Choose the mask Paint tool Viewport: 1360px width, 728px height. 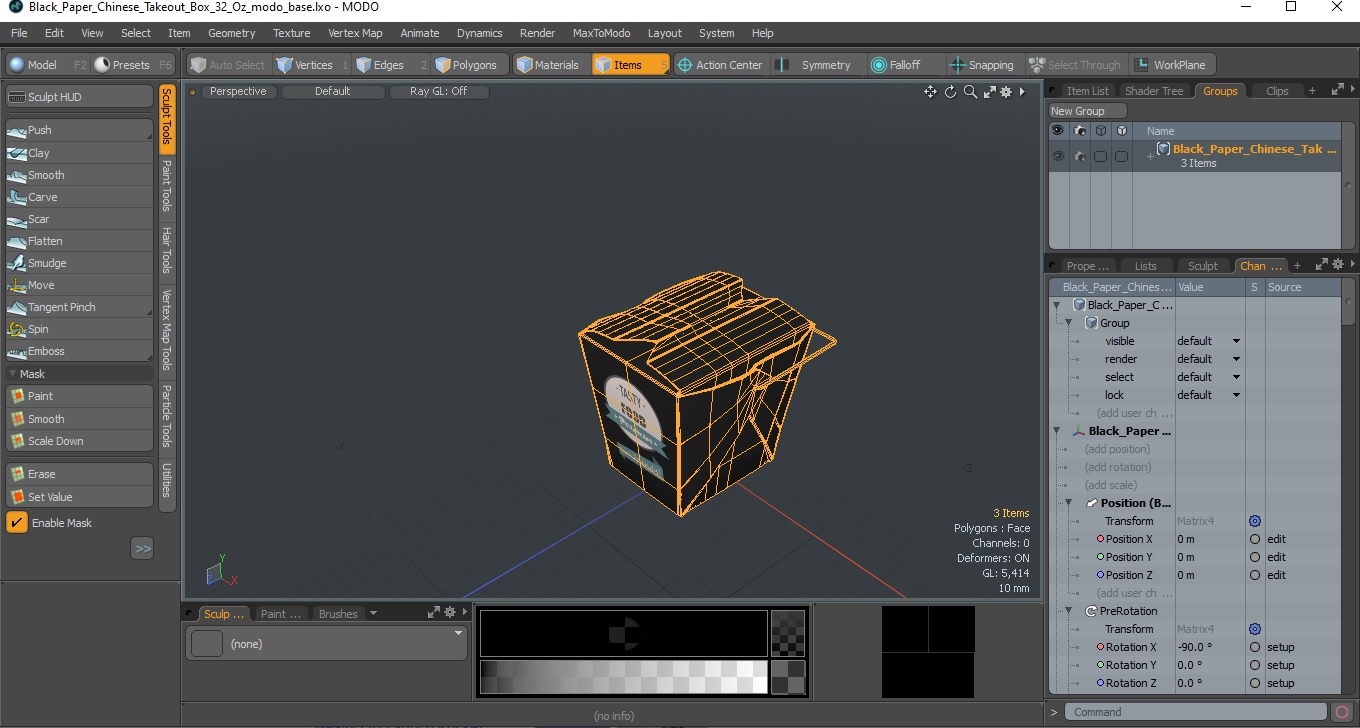coord(80,396)
